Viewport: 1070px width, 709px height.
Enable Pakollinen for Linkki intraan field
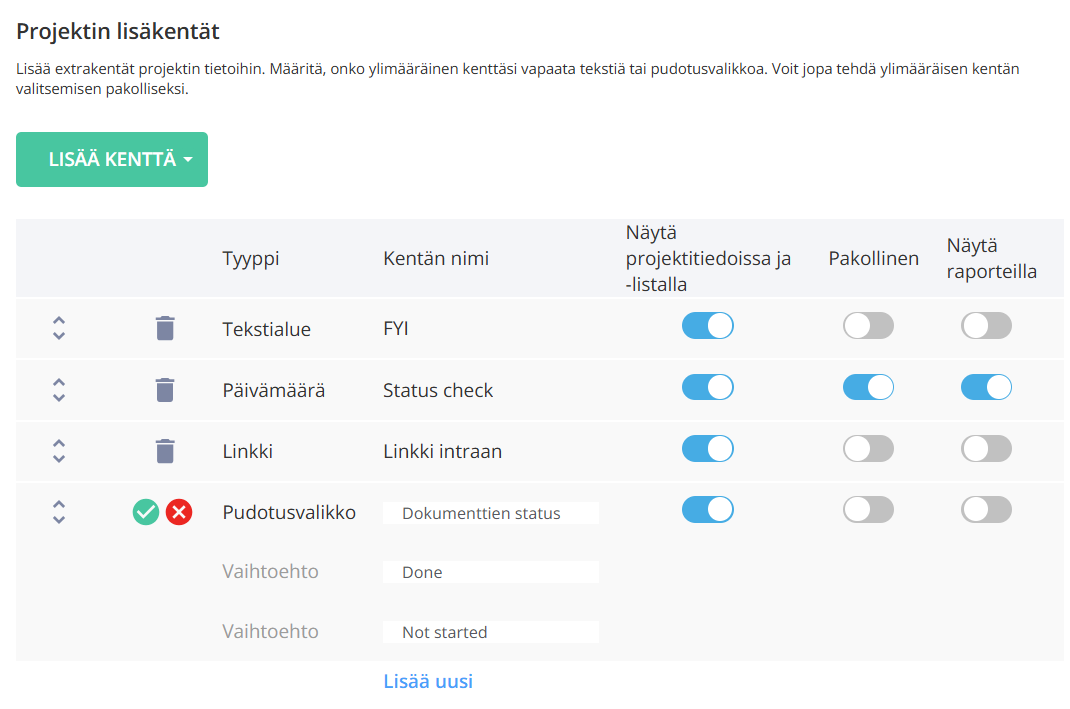point(868,448)
